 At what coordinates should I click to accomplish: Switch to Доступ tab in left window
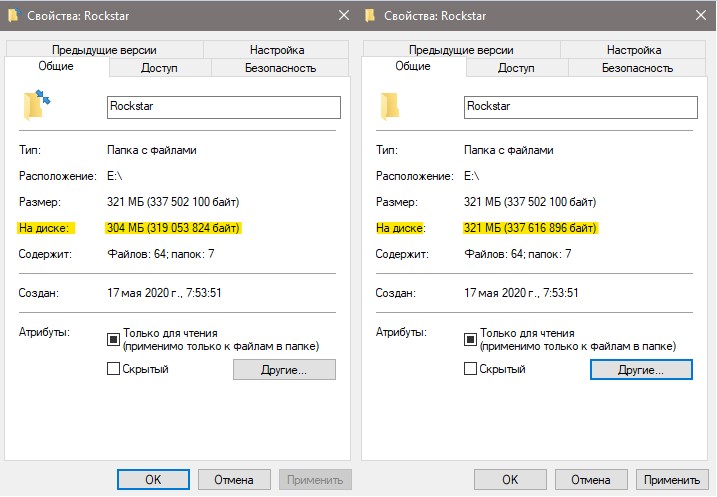tap(159, 68)
